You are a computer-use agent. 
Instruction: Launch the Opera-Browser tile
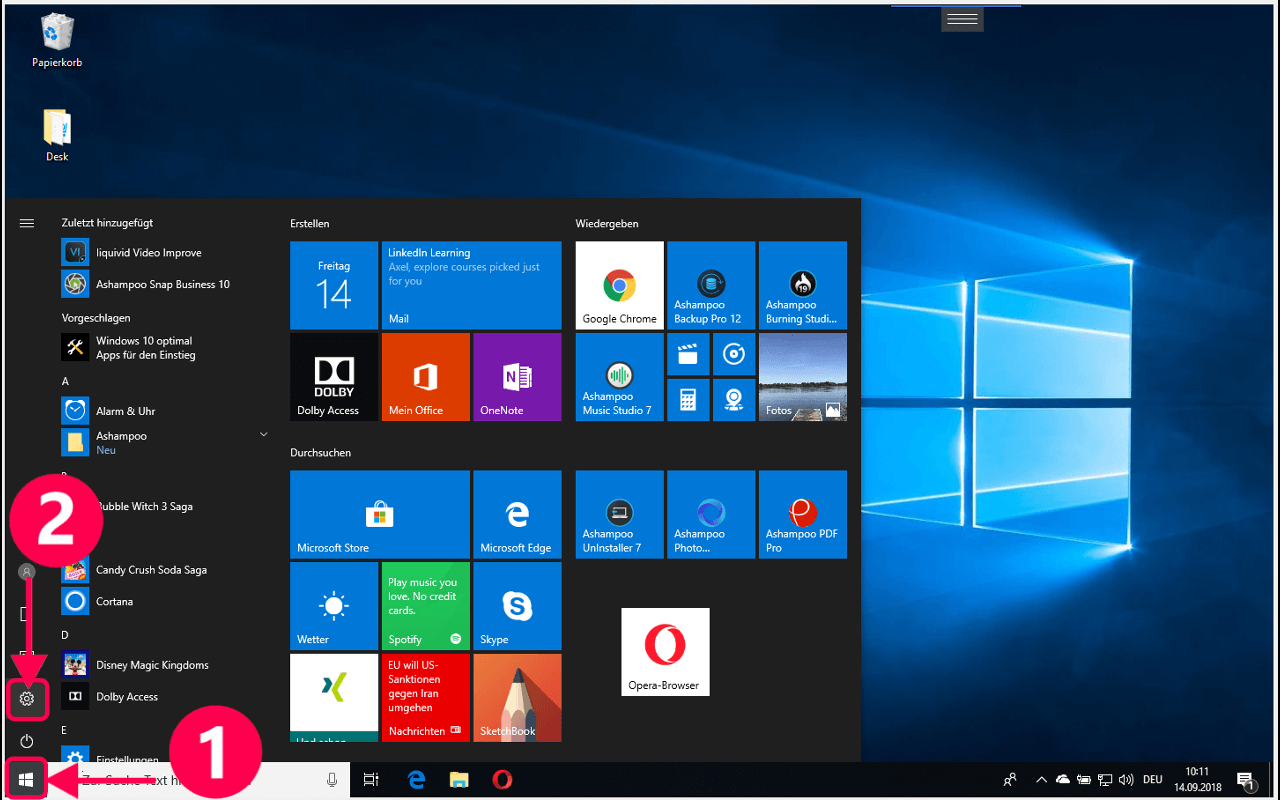[x=665, y=652]
